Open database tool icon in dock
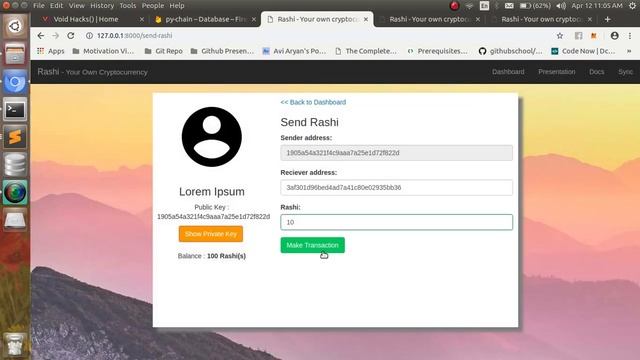Image resolution: width=640 pixels, height=360 pixels. coord(15,165)
